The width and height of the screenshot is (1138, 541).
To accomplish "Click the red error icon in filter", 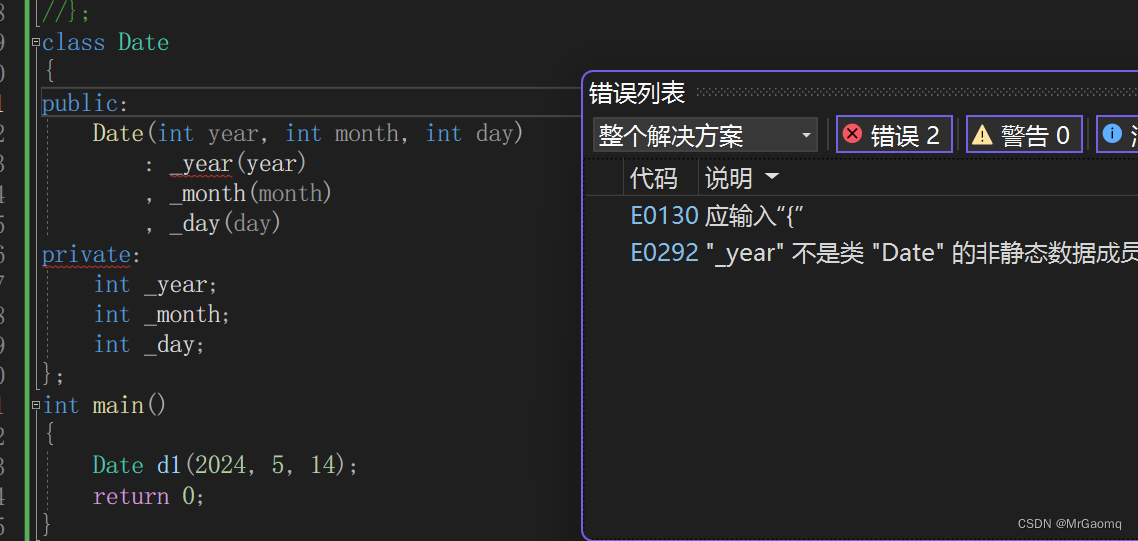I will (x=853, y=134).
